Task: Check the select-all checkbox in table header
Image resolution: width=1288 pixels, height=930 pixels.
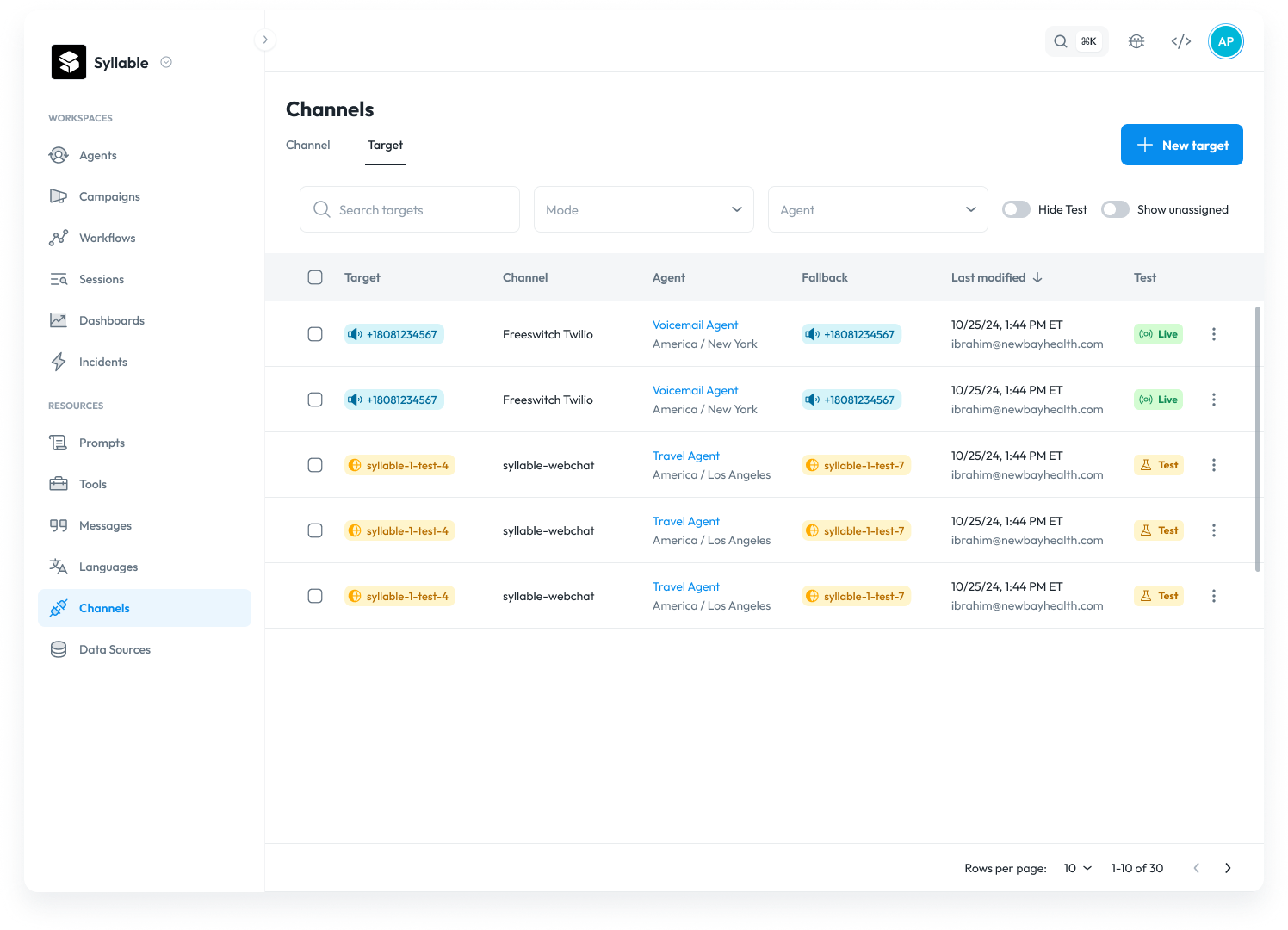Action: [315, 277]
